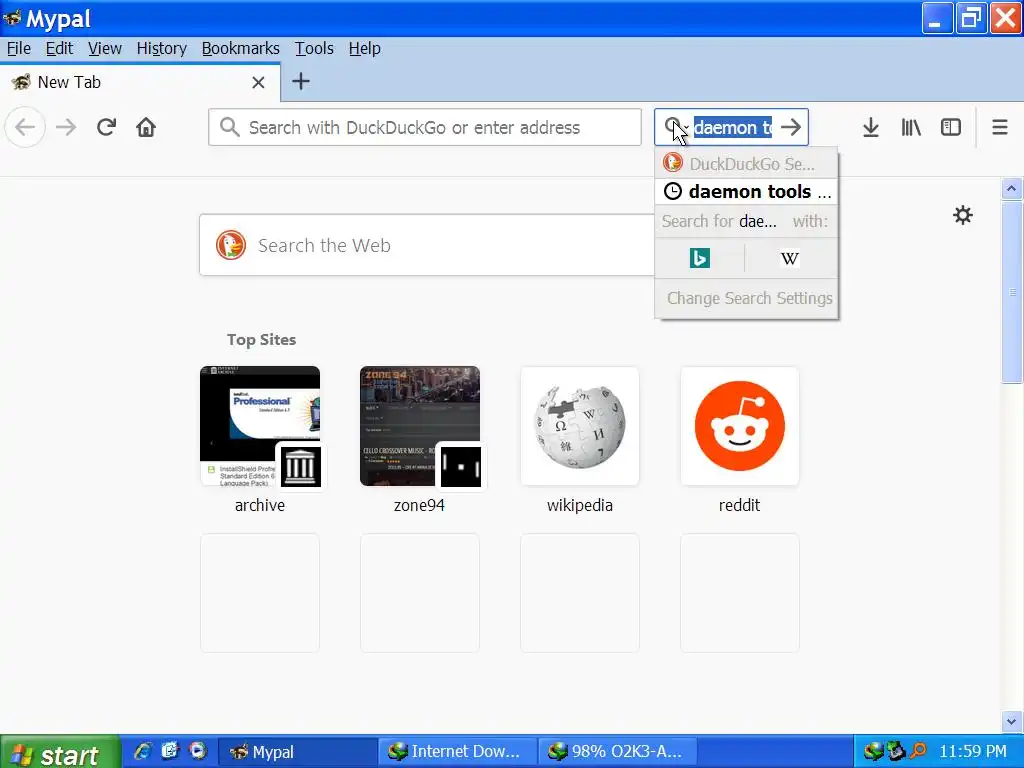
Task: Click the second quick launch icon
Action: point(170,751)
